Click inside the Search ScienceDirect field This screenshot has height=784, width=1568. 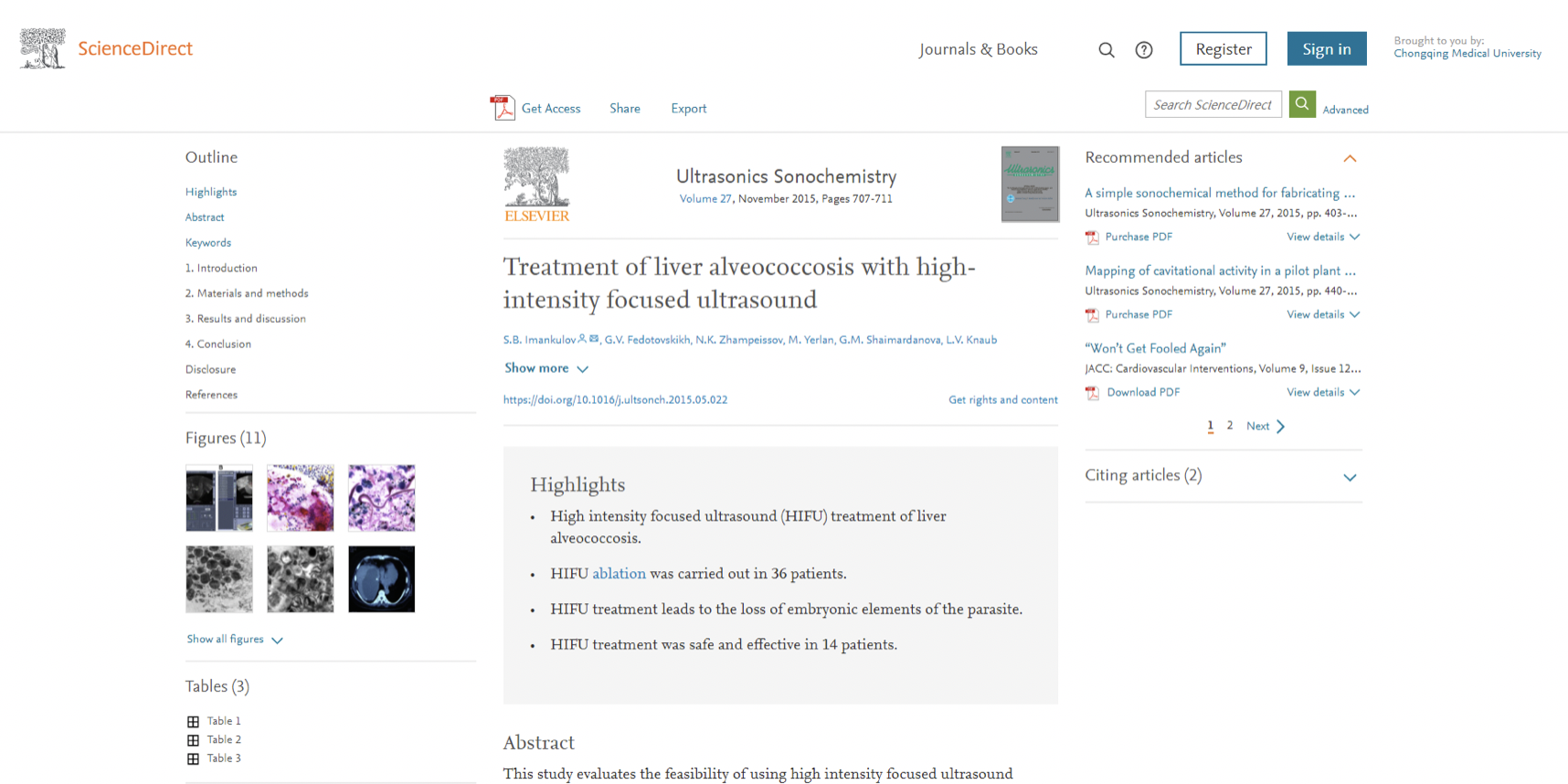(x=1213, y=104)
